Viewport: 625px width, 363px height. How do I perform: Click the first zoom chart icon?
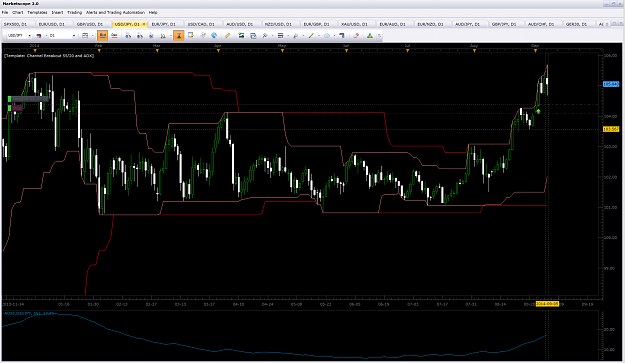[x=128, y=36]
